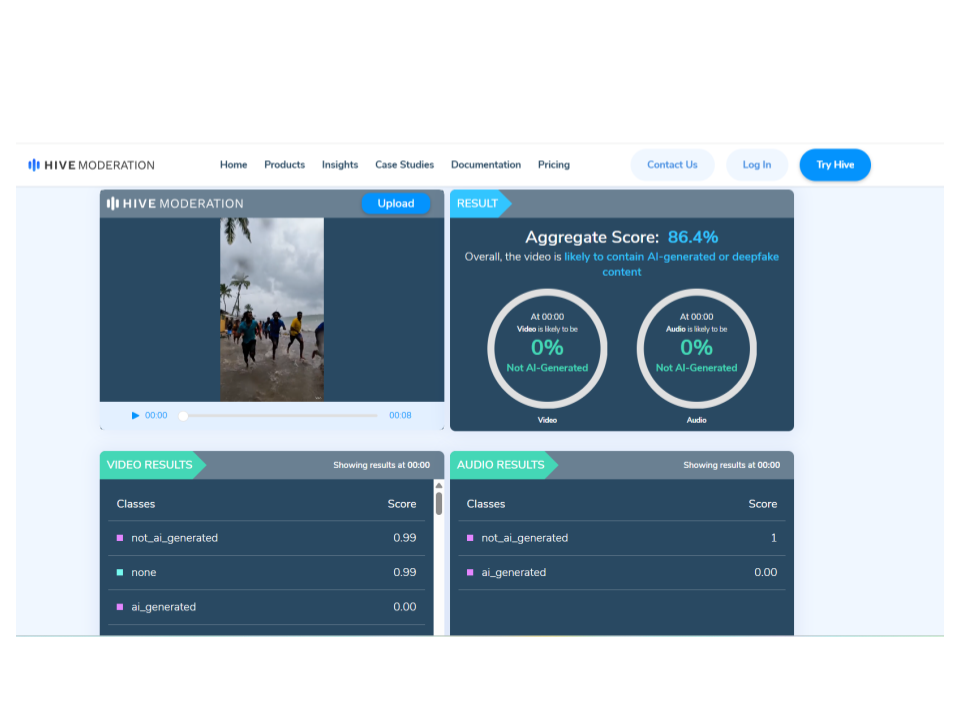
Task: Select the Video 0% circular gauge
Action: point(547,348)
